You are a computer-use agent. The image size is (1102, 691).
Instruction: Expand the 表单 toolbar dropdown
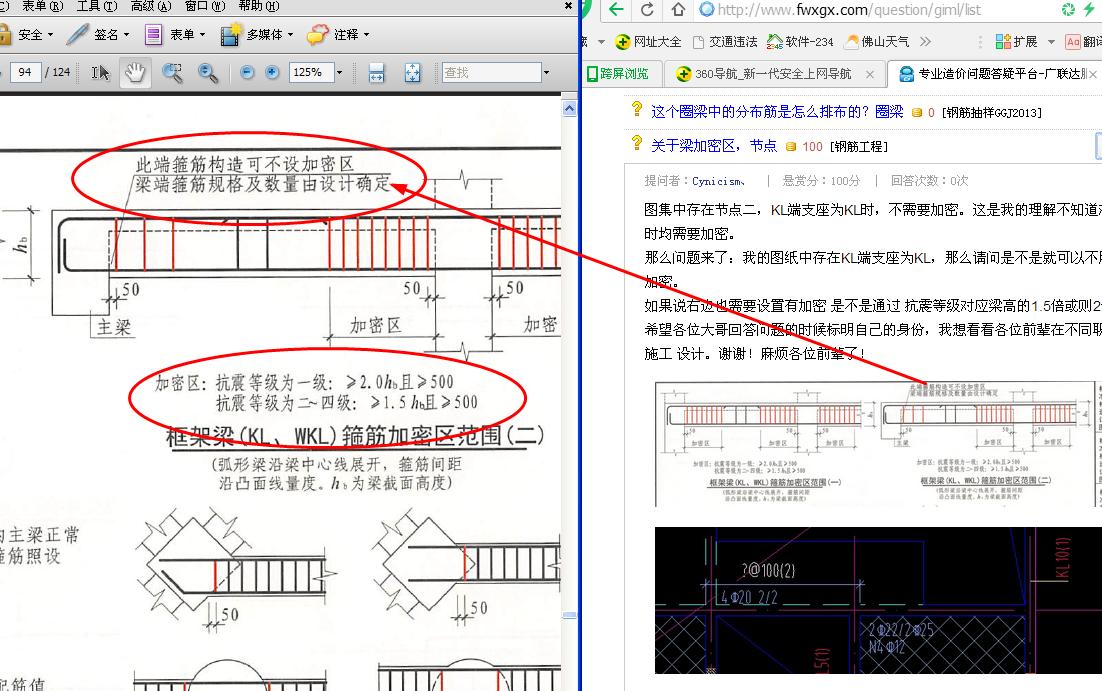(202, 34)
